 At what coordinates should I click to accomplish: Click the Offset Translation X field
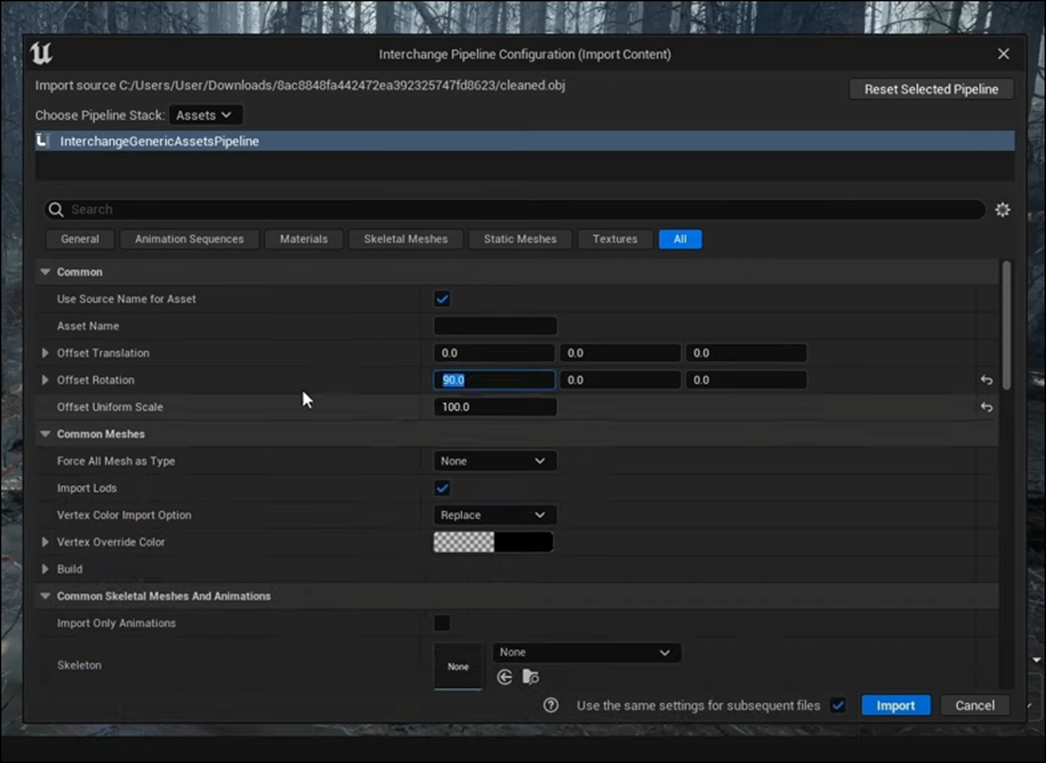[x=494, y=353]
